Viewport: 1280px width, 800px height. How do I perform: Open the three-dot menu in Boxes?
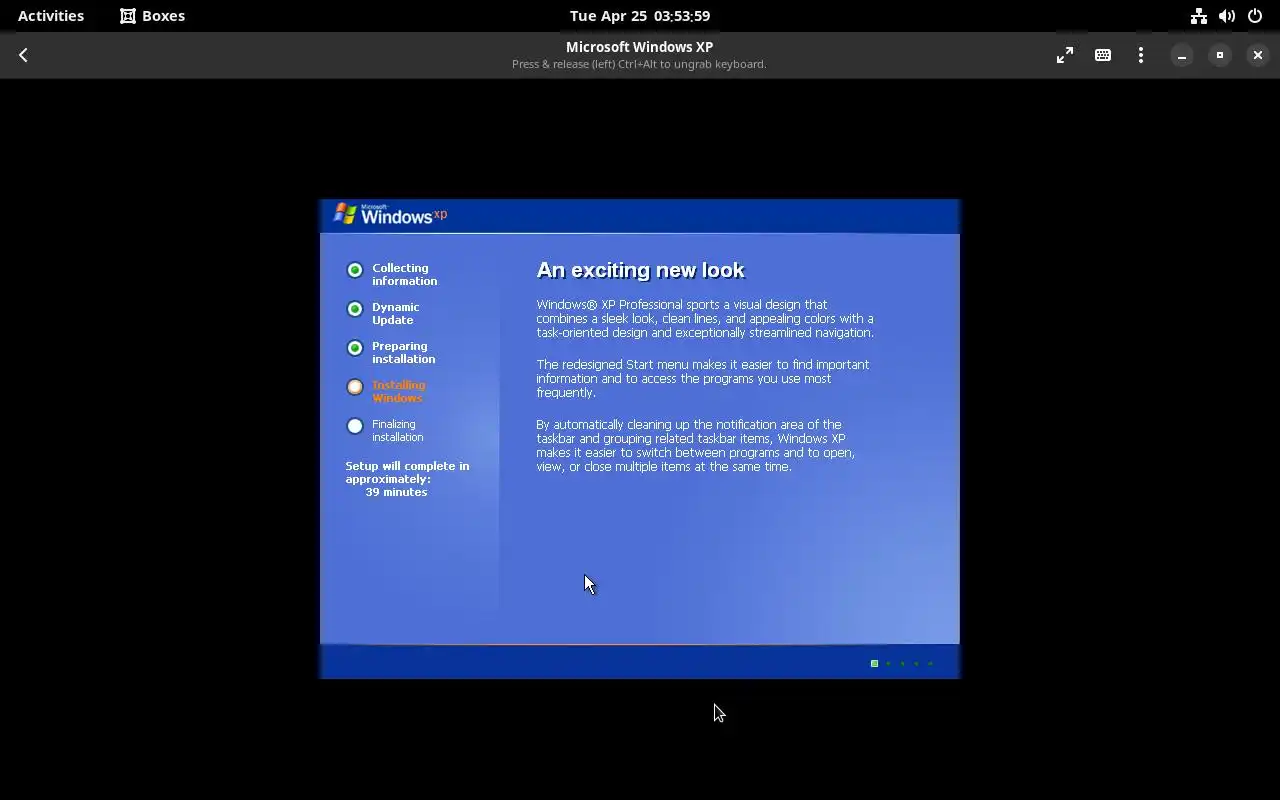[x=1141, y=55]
